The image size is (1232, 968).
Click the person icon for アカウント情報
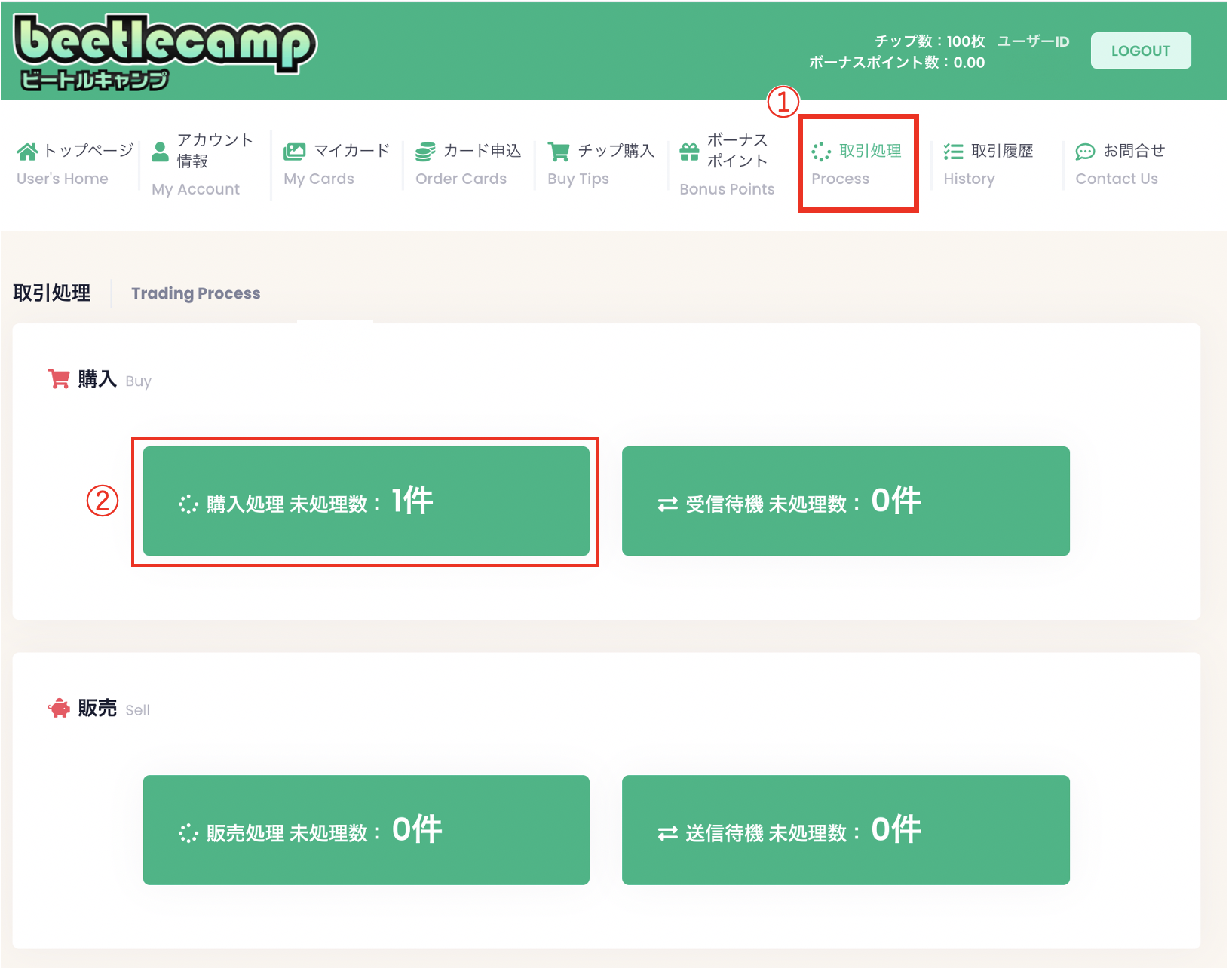pyautogui.click(x=160, y=152)
